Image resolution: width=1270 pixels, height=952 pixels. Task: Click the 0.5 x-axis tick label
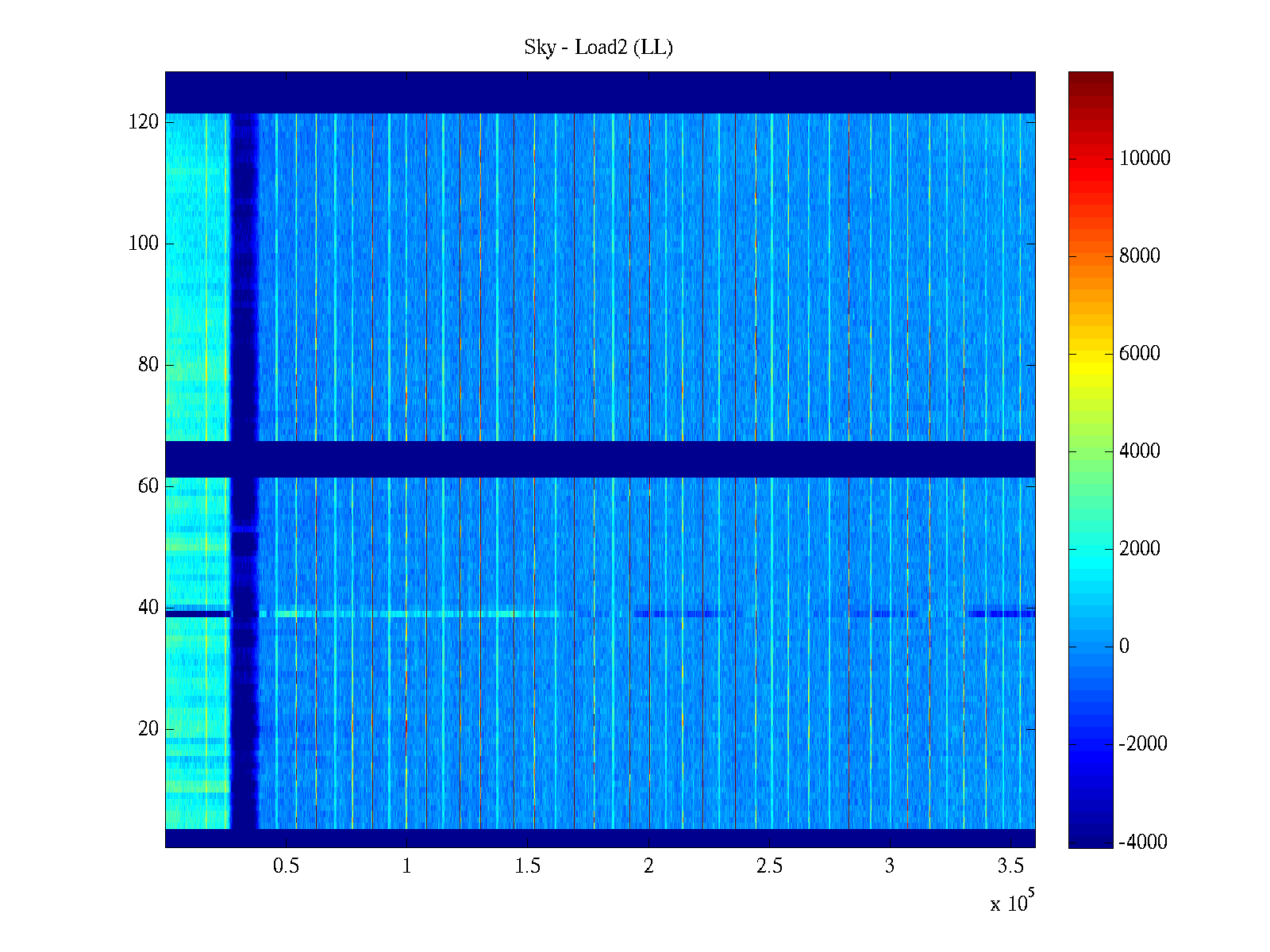tap(286, 866)
